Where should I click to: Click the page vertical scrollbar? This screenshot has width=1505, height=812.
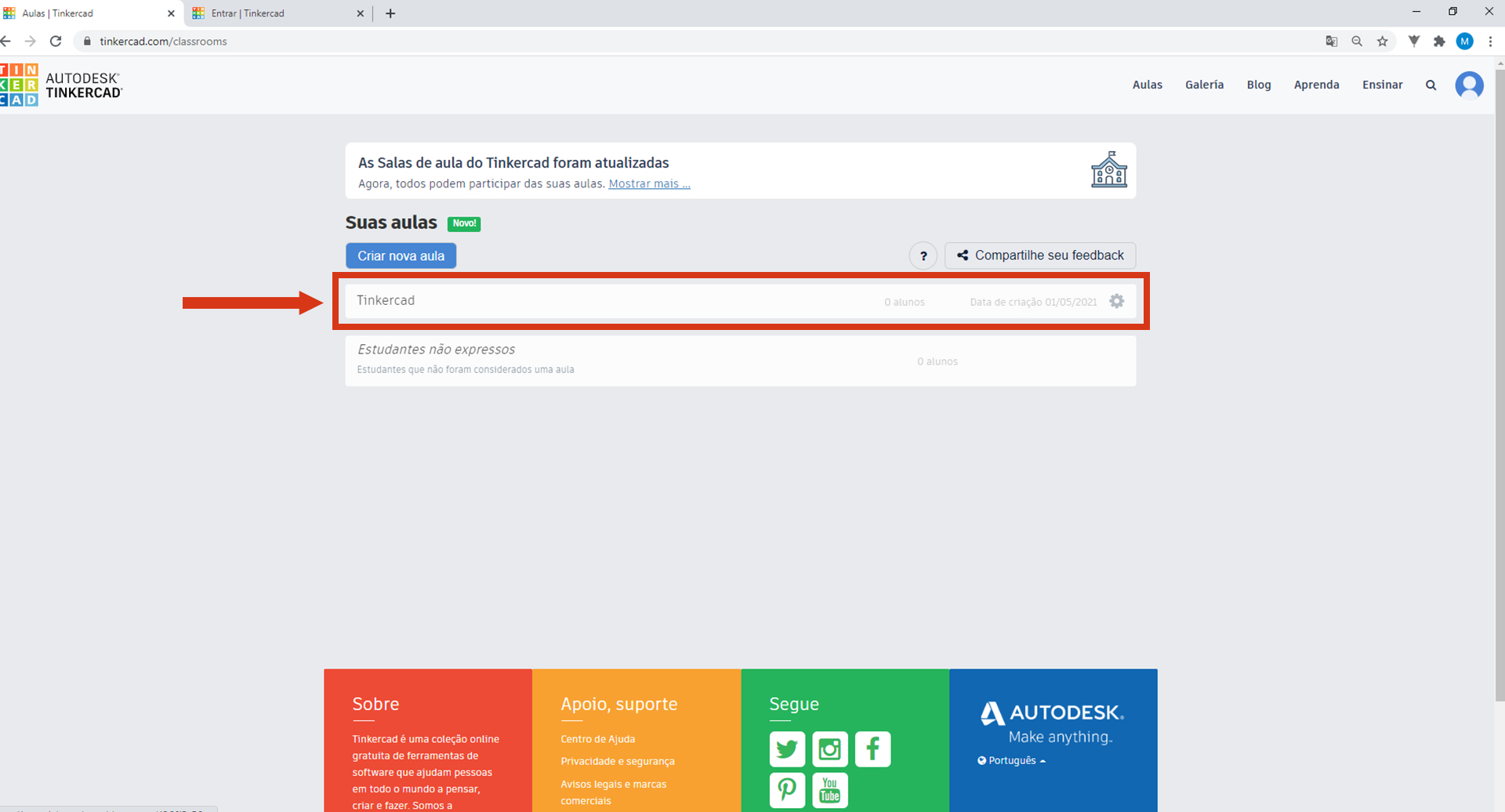pyautogui.click(x=1500, y=384)
